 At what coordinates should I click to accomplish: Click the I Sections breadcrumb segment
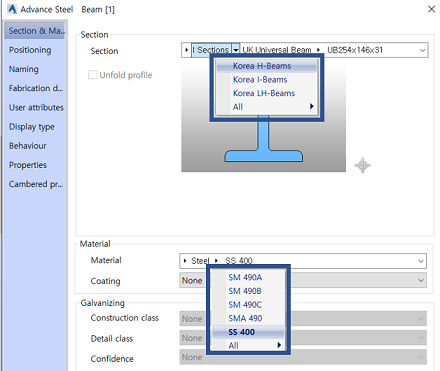[x=211, y=50]
